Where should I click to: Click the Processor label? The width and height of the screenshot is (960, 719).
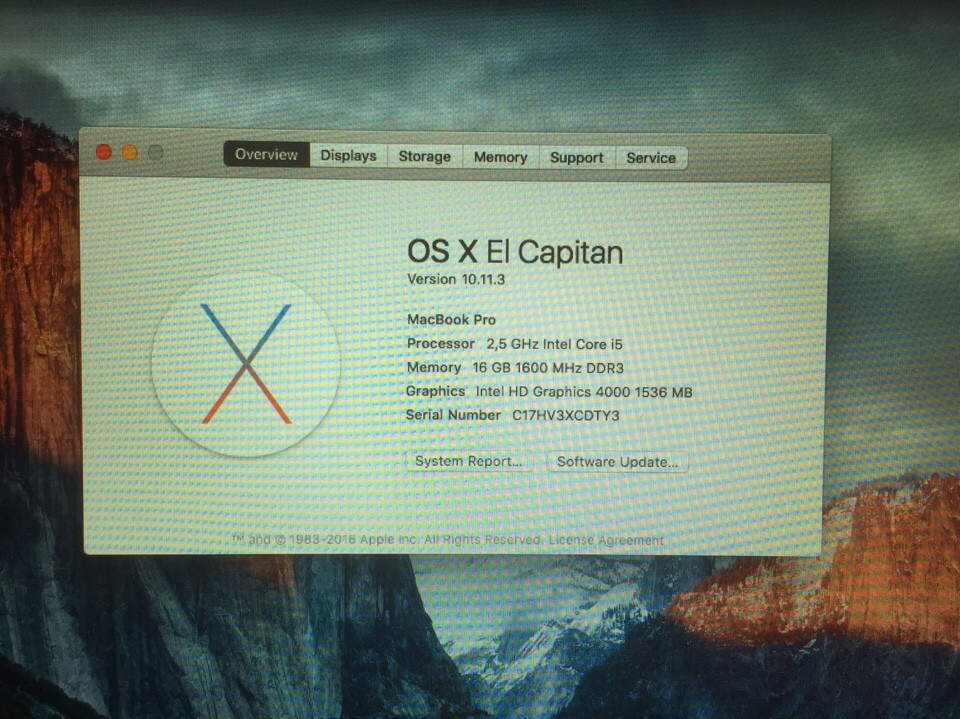[441, 344]
